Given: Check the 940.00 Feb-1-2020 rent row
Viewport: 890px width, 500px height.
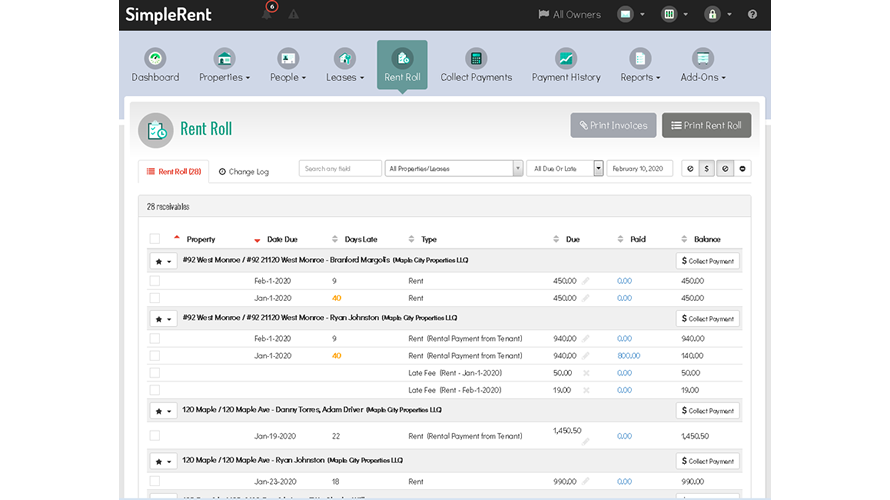Looking at the screenshot, I should tap(154, 339).
